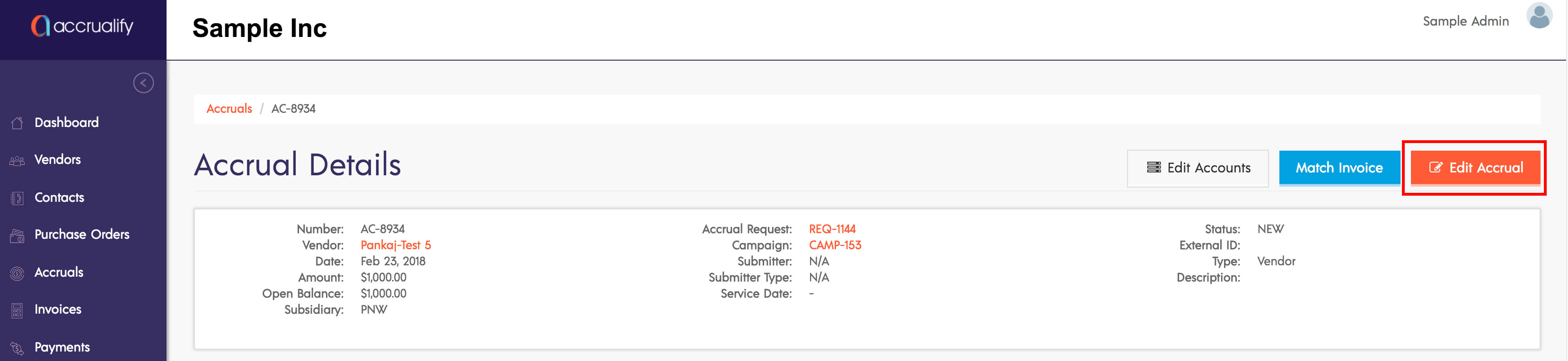The height and width of the screenshot is (361, 1568).
Task: Click the Match Invoice button
Action: pyautogui.click(x=1339, y=168)
